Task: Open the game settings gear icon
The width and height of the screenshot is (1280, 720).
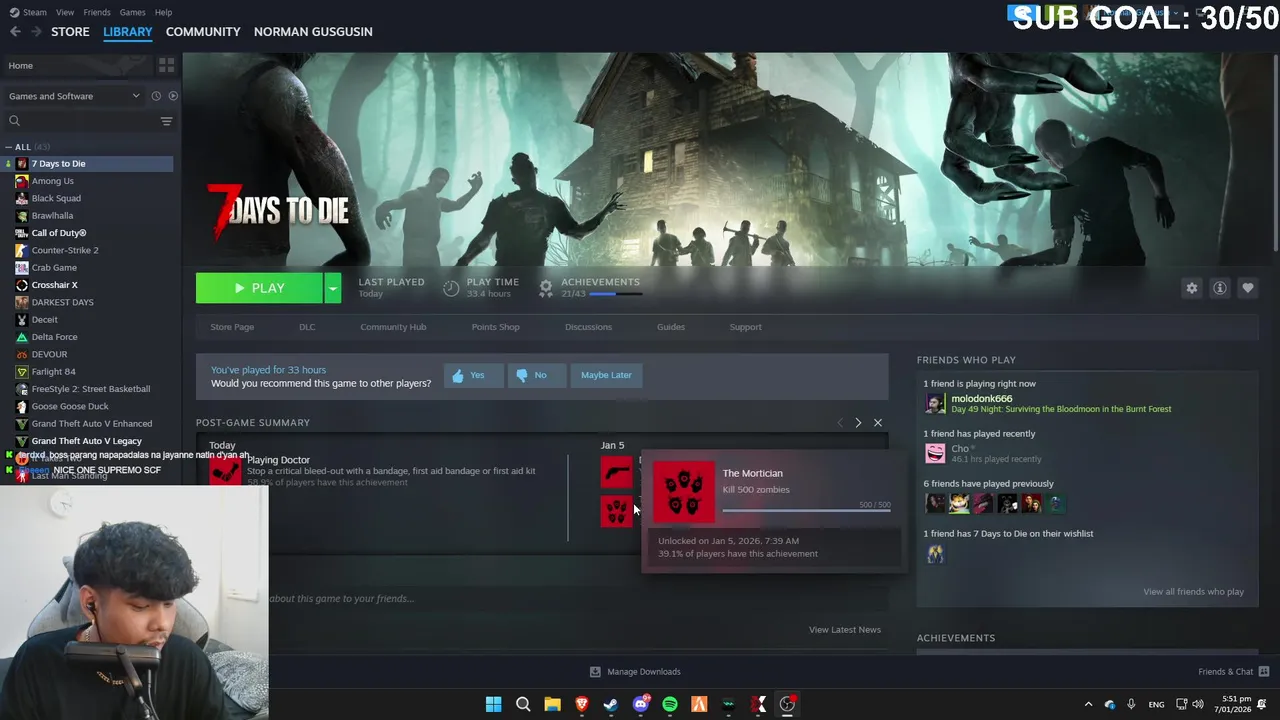Action: click(1191, 288)
